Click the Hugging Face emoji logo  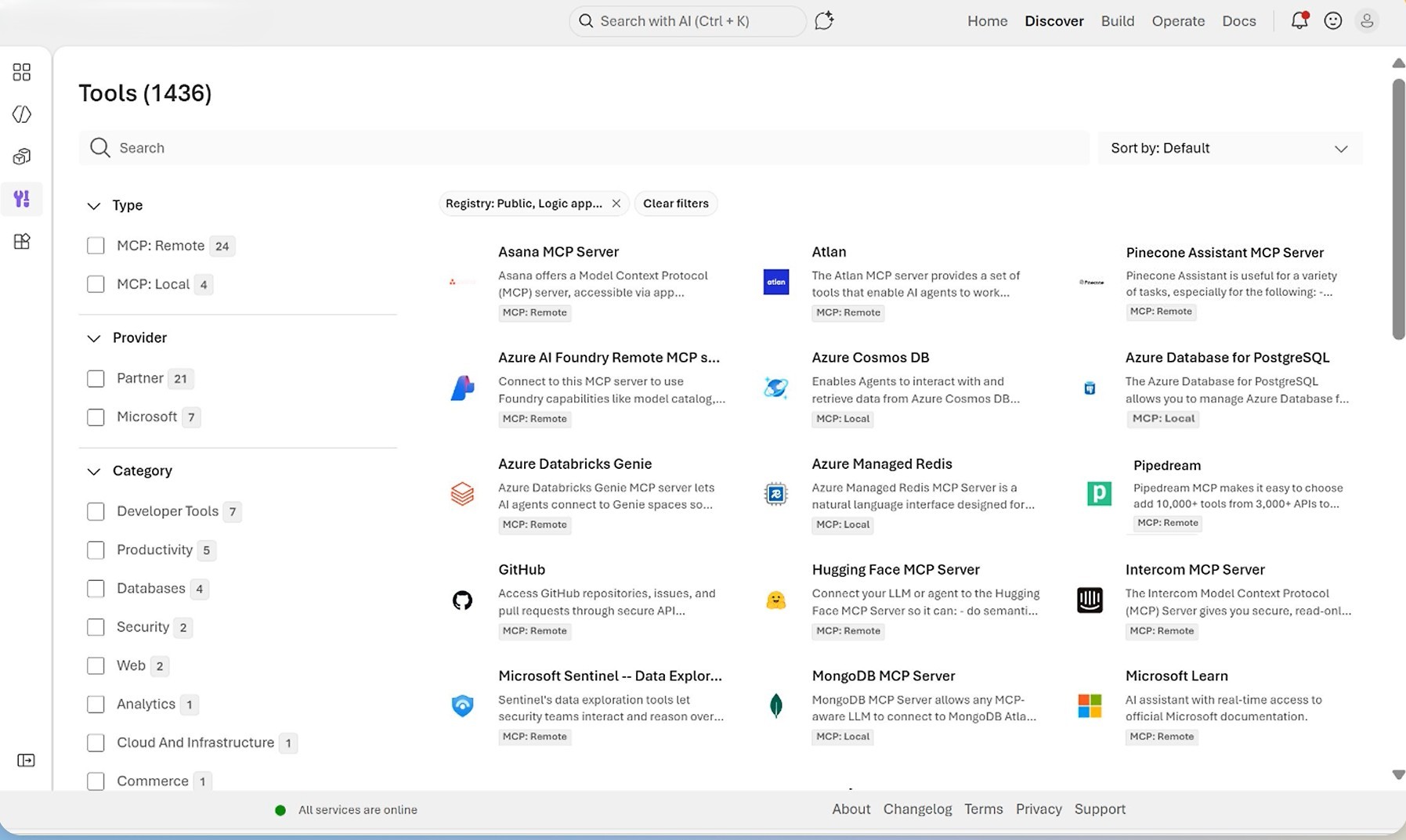click(776, 600)
